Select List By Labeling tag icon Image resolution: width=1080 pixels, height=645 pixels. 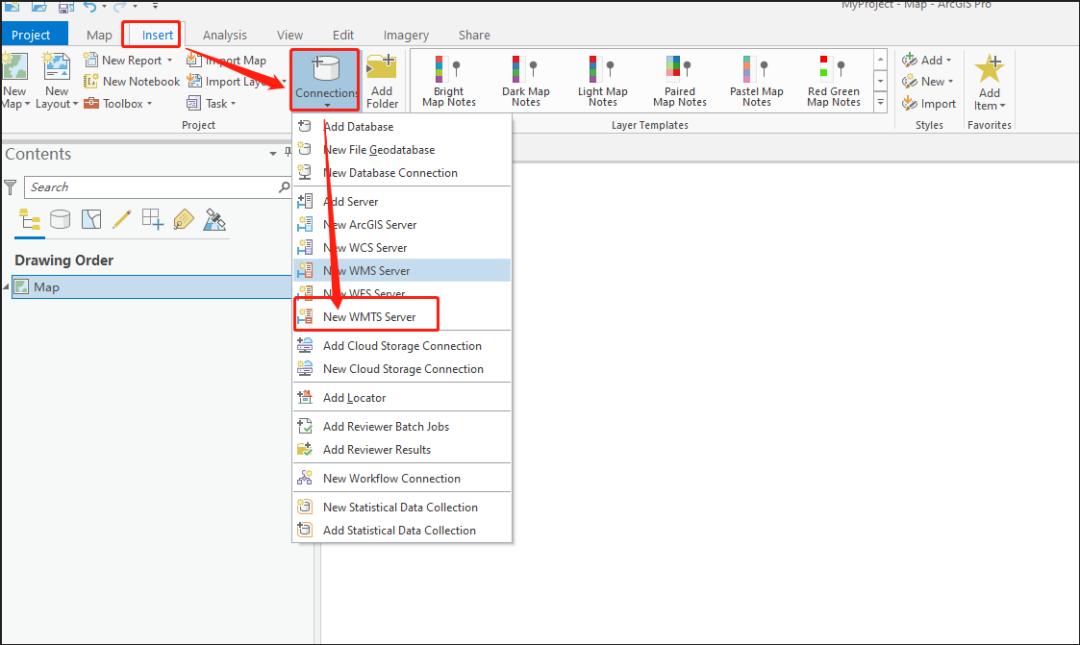click(183, 219)
